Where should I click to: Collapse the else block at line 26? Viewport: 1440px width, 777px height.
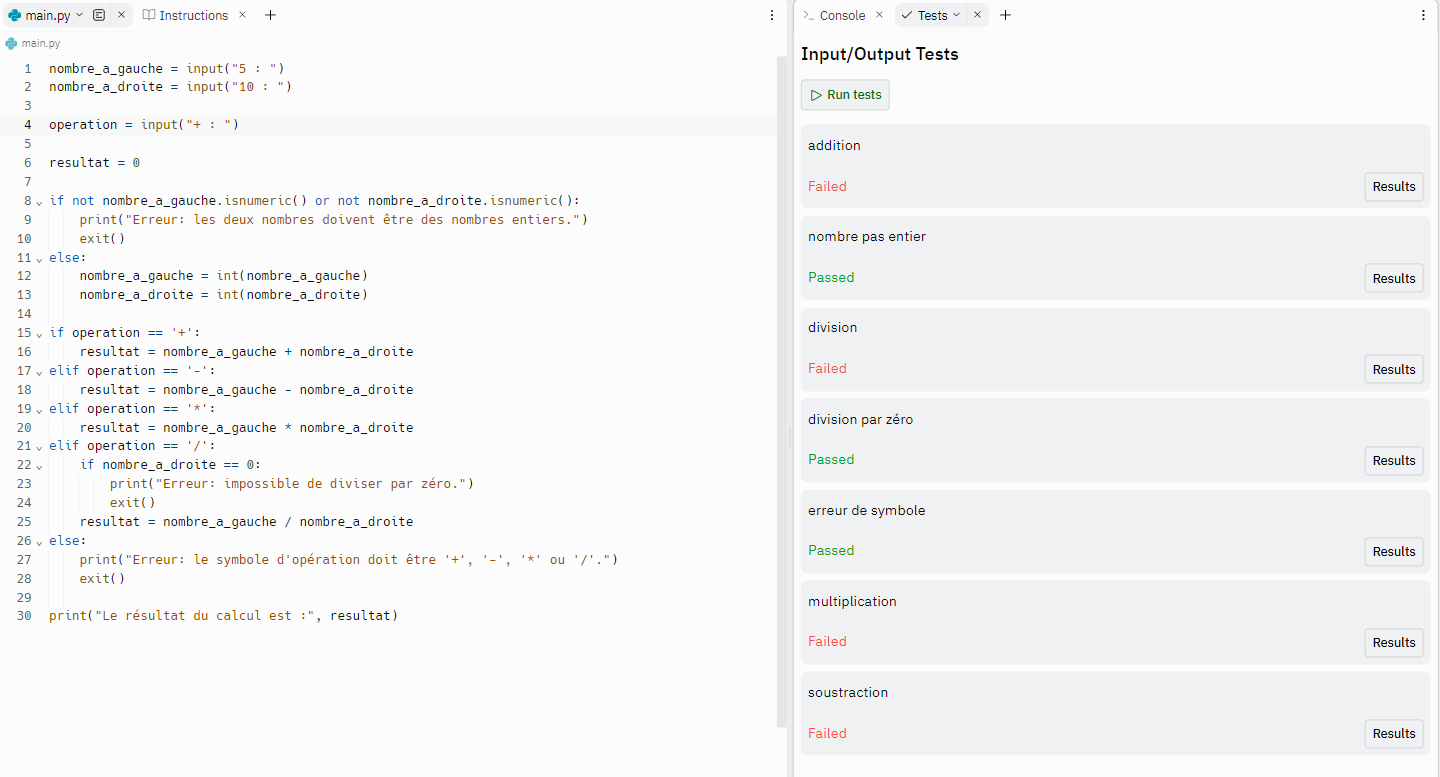pyautogui.click(x=39, y=541)
